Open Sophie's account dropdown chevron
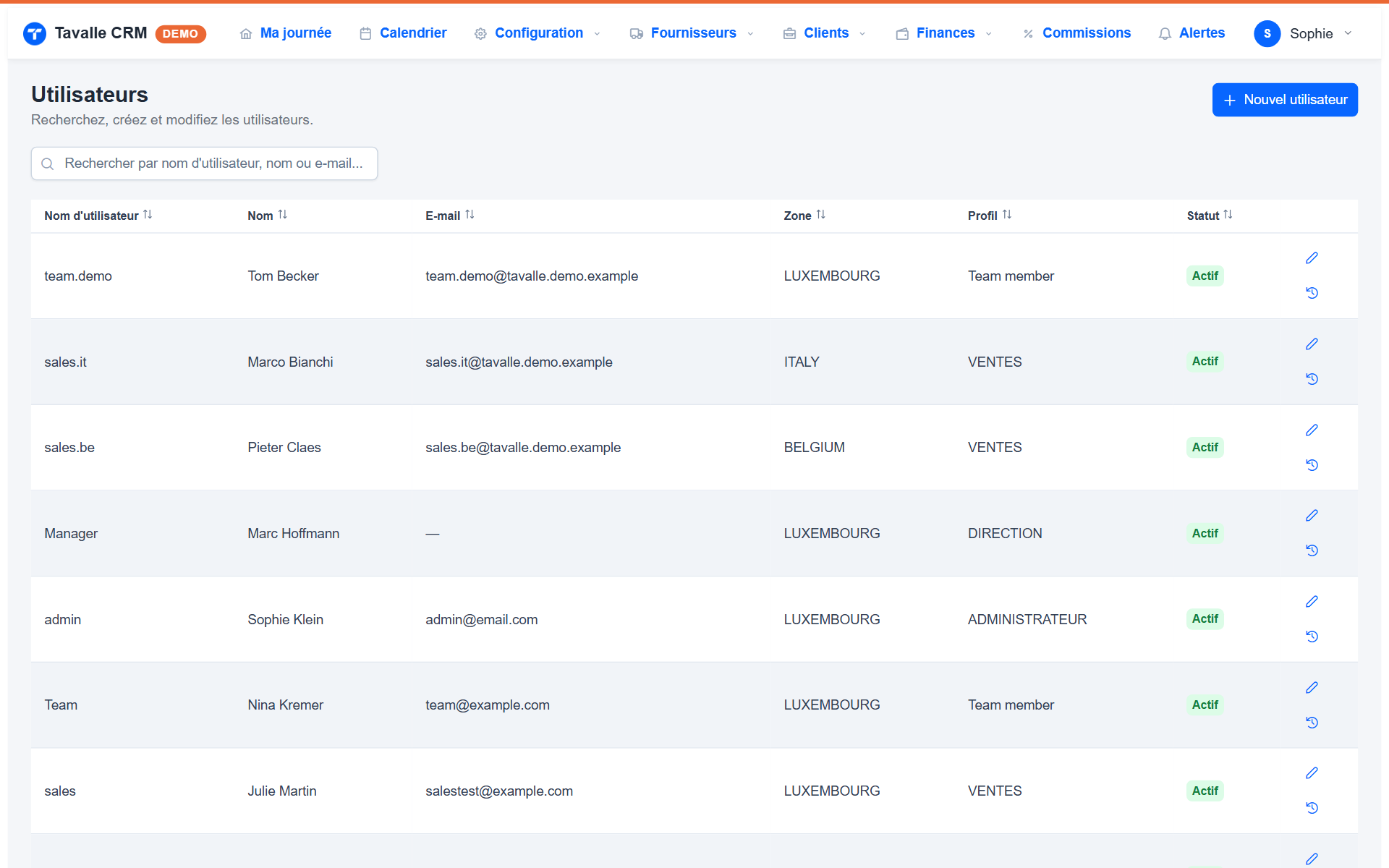The width and height of the screenshot is (1389, 868). tap(1348, 33)
